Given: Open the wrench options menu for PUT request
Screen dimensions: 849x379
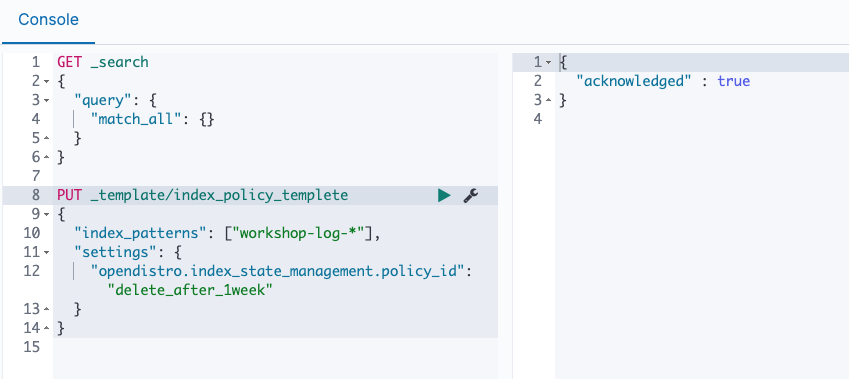Looking at the screenshot, I should pos(471,195).
